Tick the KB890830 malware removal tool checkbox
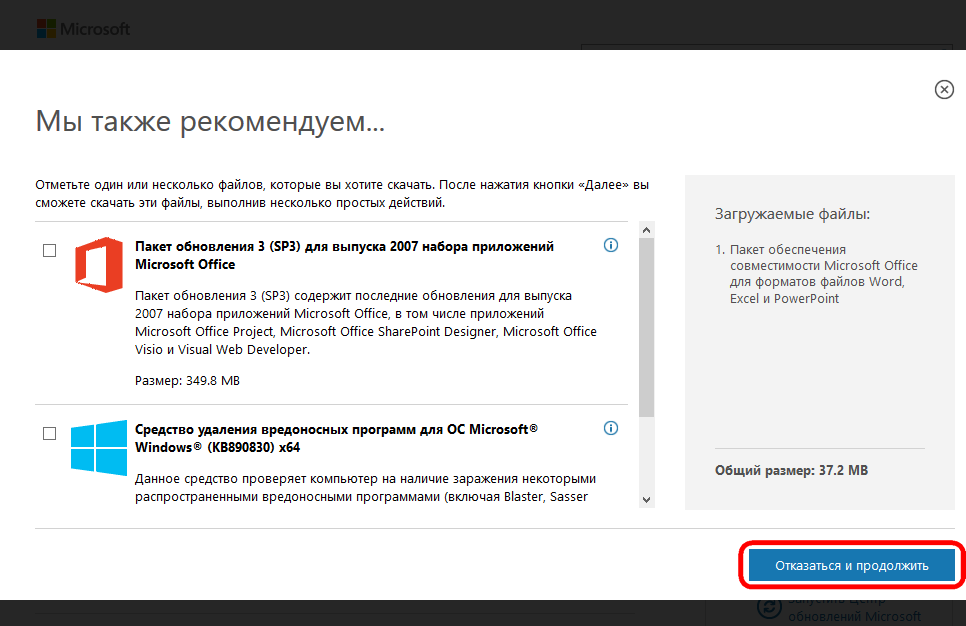The image size is (966, 626). (49, 433)
